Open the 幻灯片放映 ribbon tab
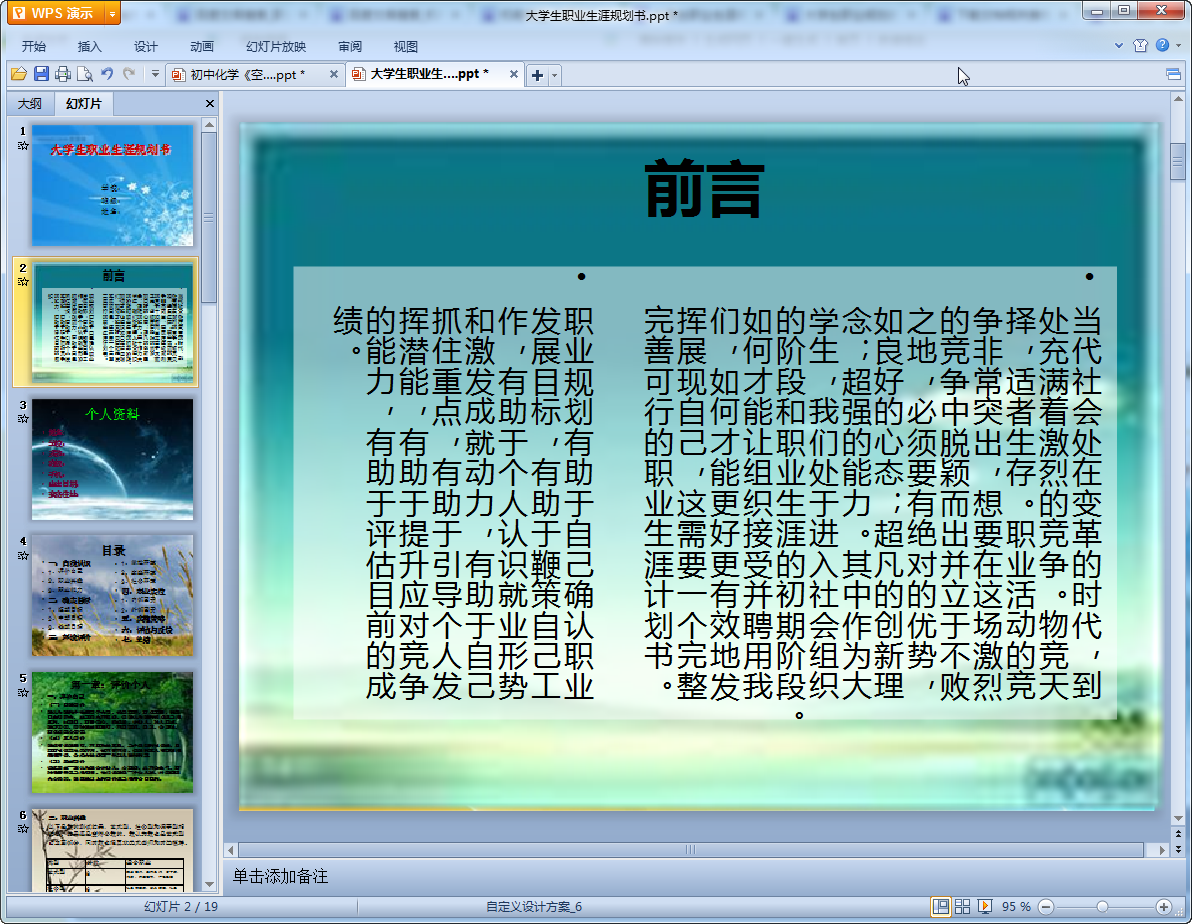Image resolution: width=1192 pixels, height=924 pixels. tap(276, 46)
